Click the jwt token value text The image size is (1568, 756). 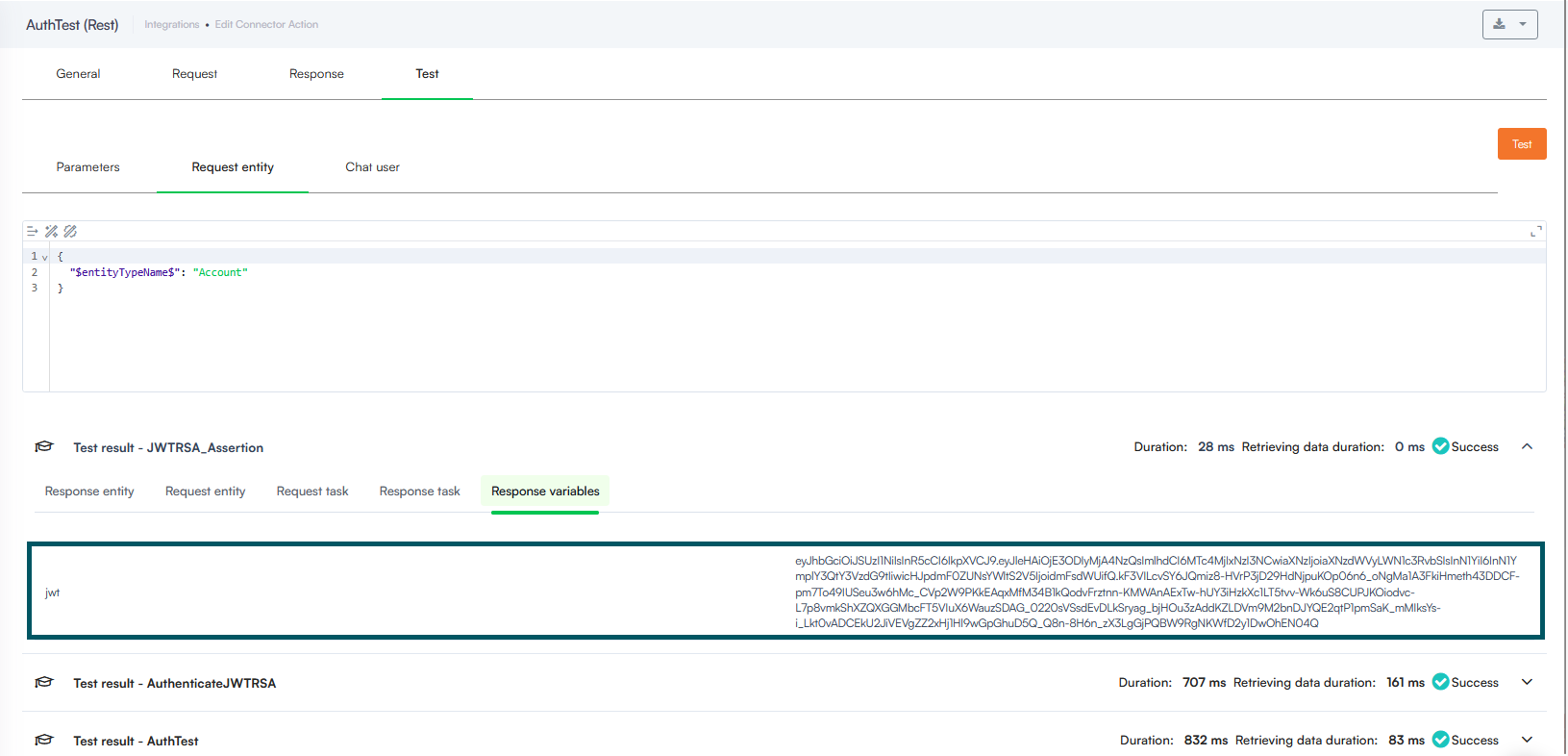pos(1157,592)
